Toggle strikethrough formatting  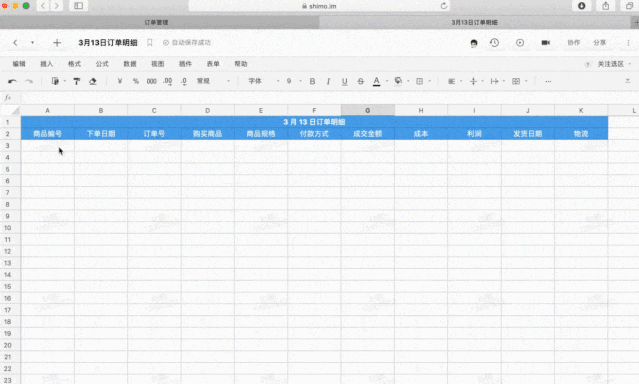(361, 81)
